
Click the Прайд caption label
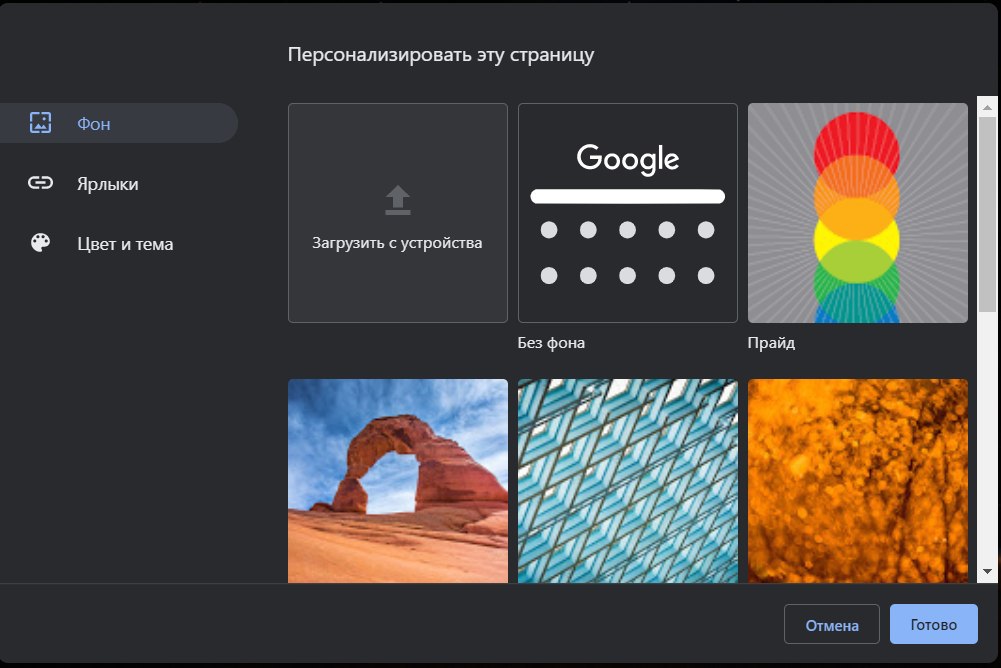coord(771,343)
